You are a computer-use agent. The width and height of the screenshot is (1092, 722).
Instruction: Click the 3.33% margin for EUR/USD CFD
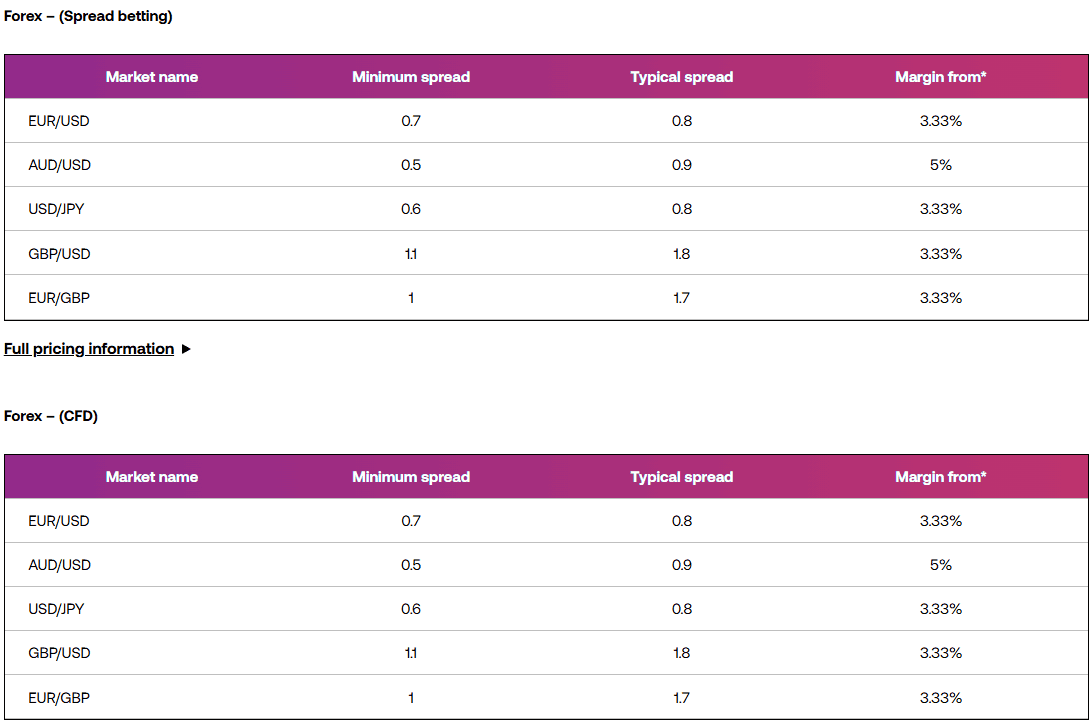940,520
